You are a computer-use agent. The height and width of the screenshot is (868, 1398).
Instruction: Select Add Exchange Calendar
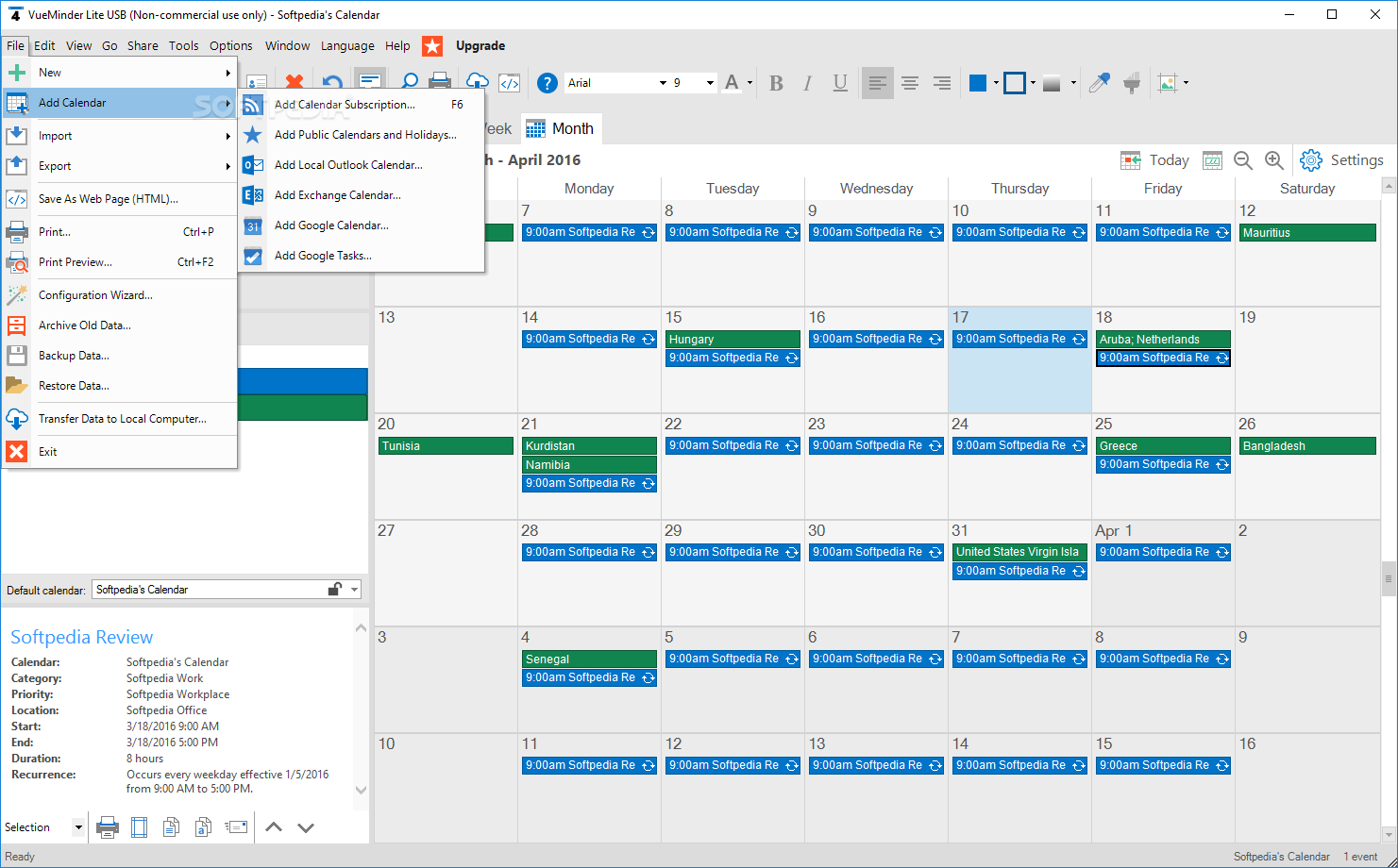(362, 195)
